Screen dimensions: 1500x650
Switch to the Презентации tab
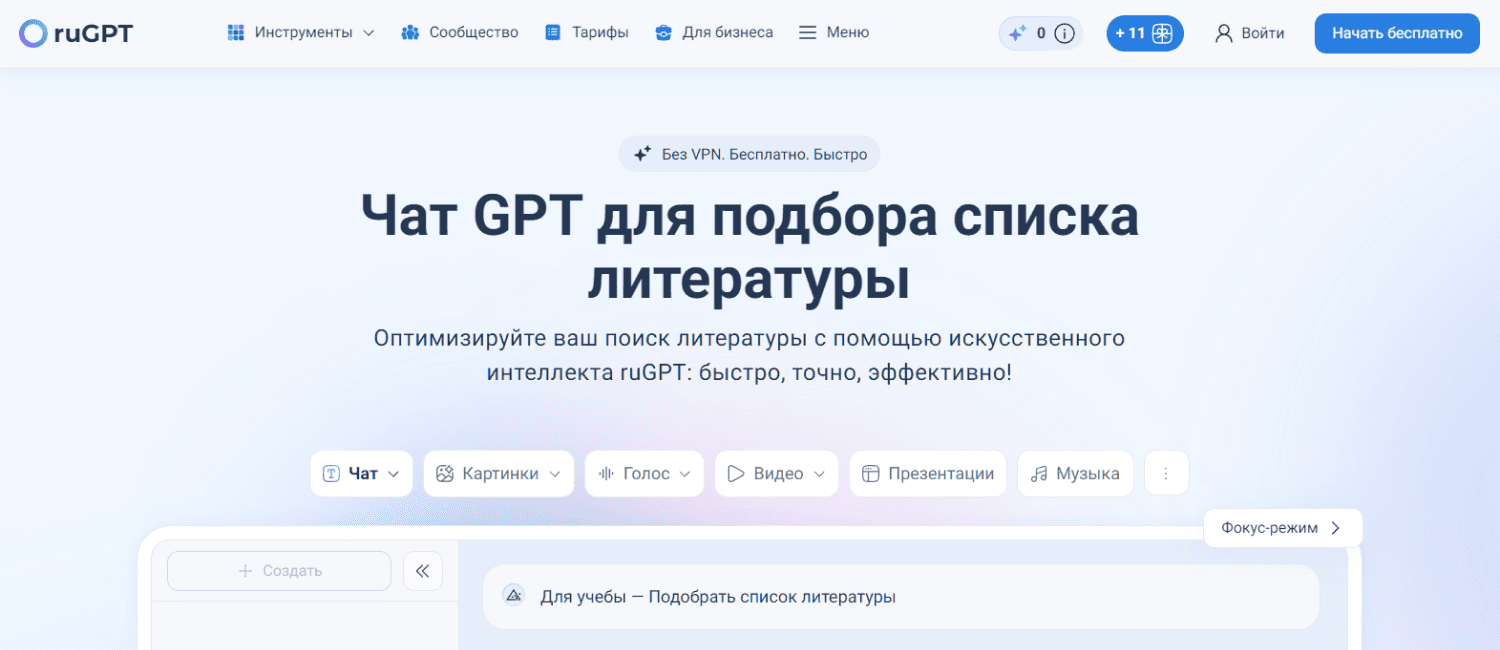pos(928,473)
